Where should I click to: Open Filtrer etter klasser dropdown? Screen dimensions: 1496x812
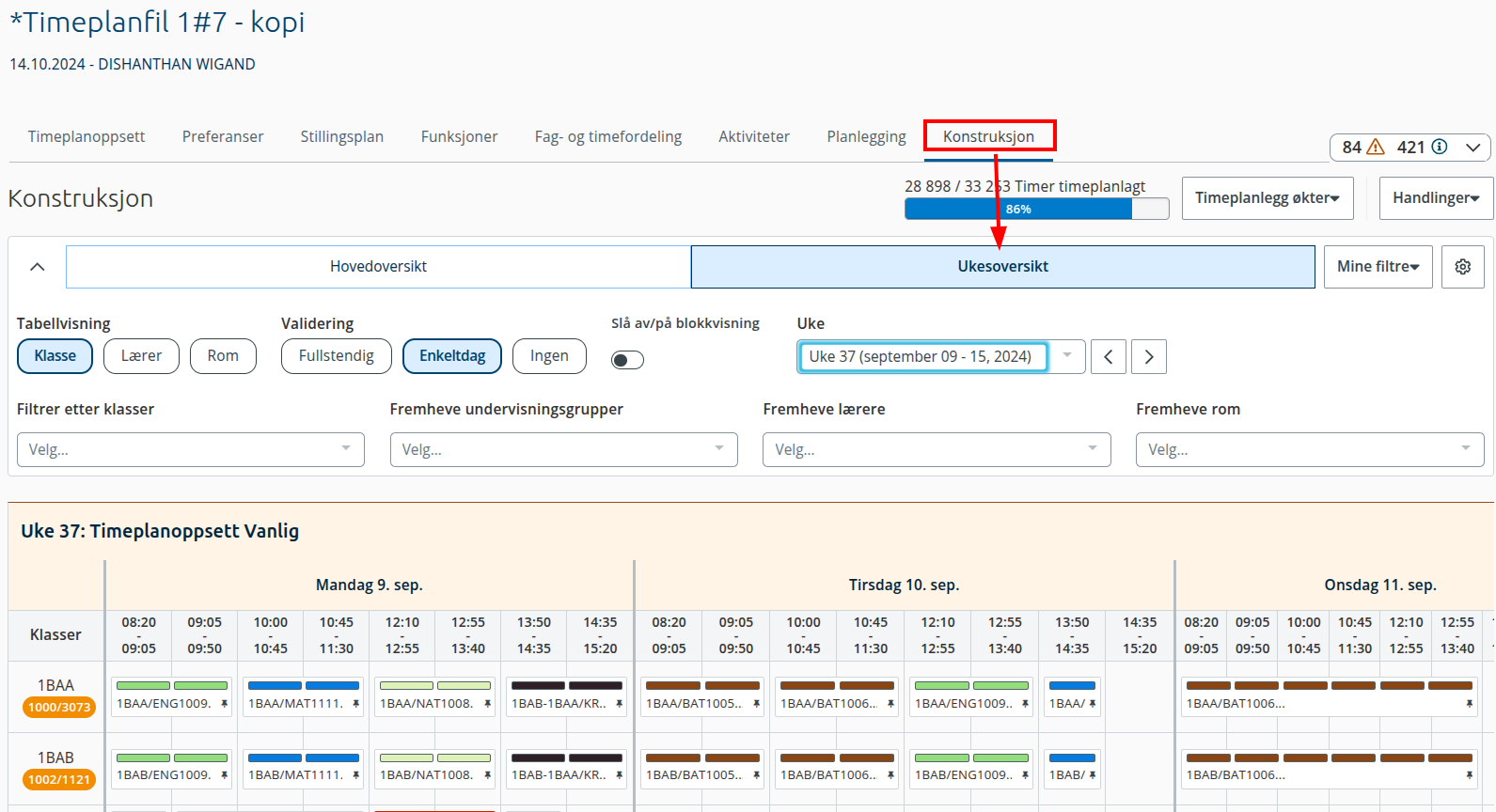pyautogui.click(x=191, y=450)
